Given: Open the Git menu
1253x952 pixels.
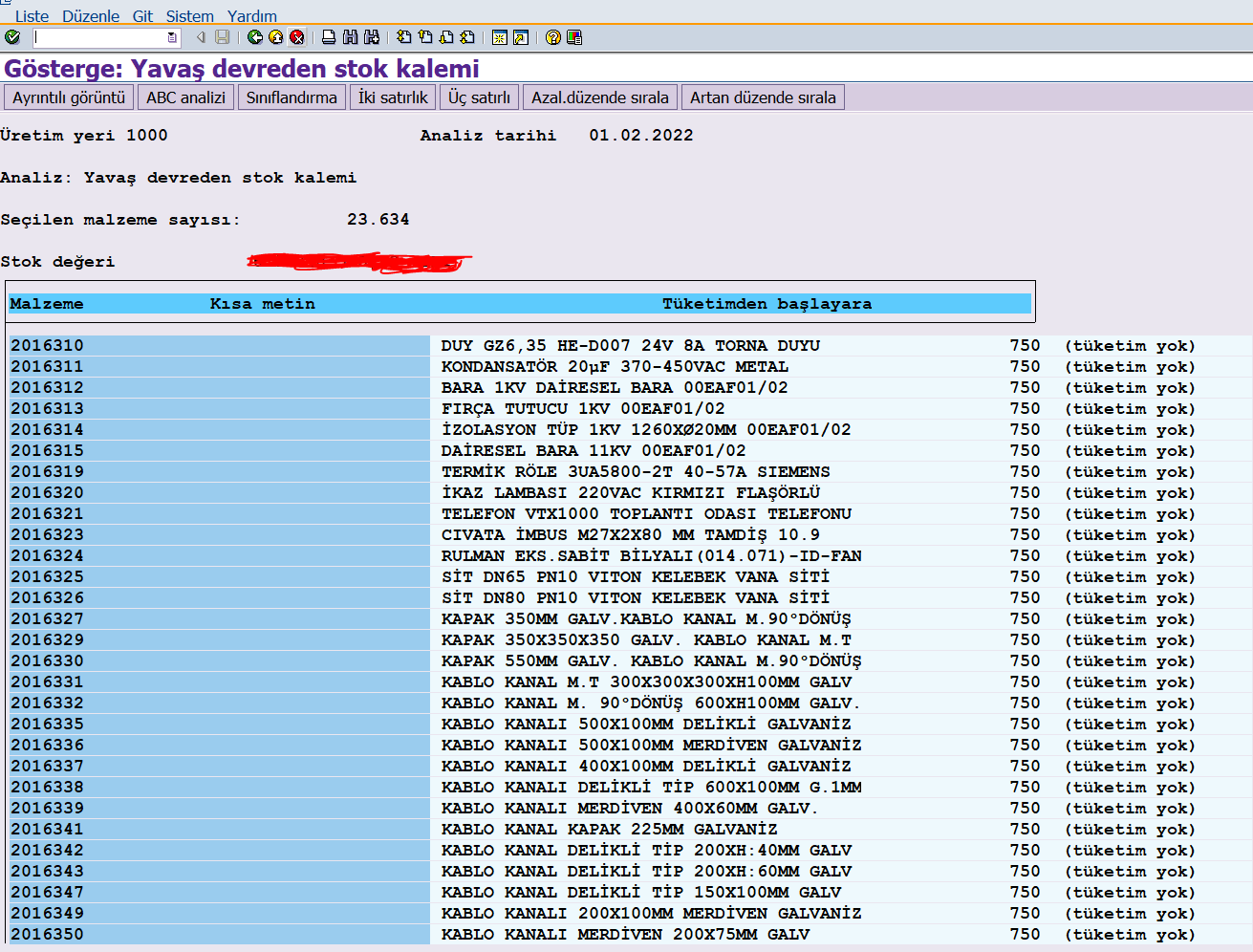Looking at the screenshot, I should [x=142, y=16].
